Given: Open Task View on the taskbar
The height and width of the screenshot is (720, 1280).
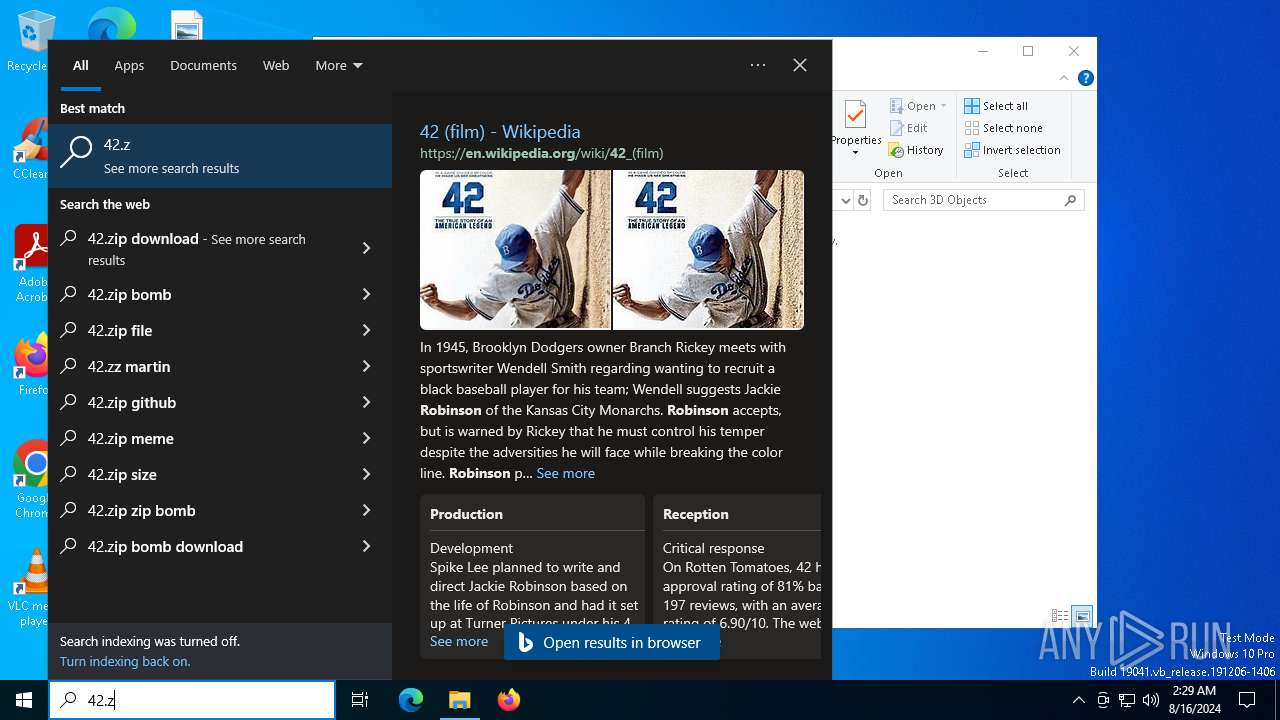Looking at the screenshot, I should tap(360, 700).
